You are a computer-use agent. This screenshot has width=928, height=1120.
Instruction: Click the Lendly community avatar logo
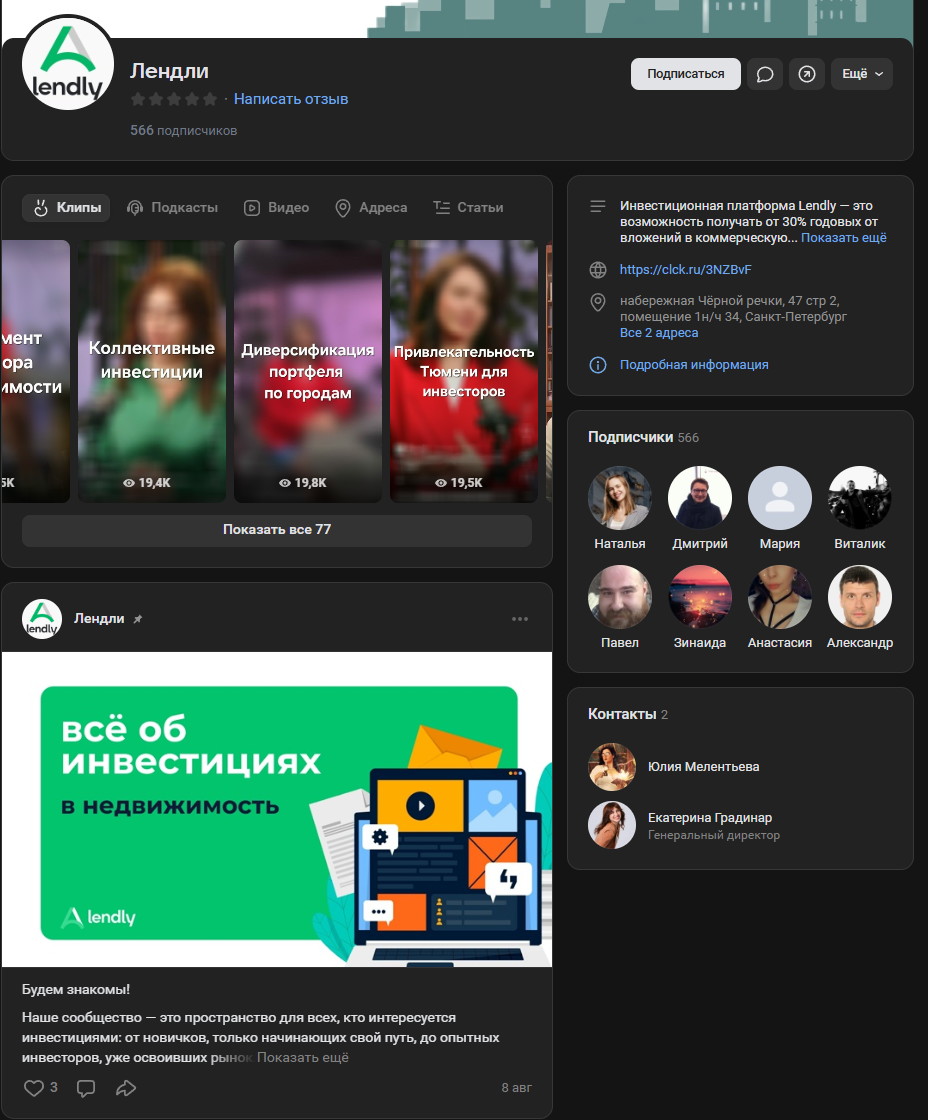click(68, 64)
